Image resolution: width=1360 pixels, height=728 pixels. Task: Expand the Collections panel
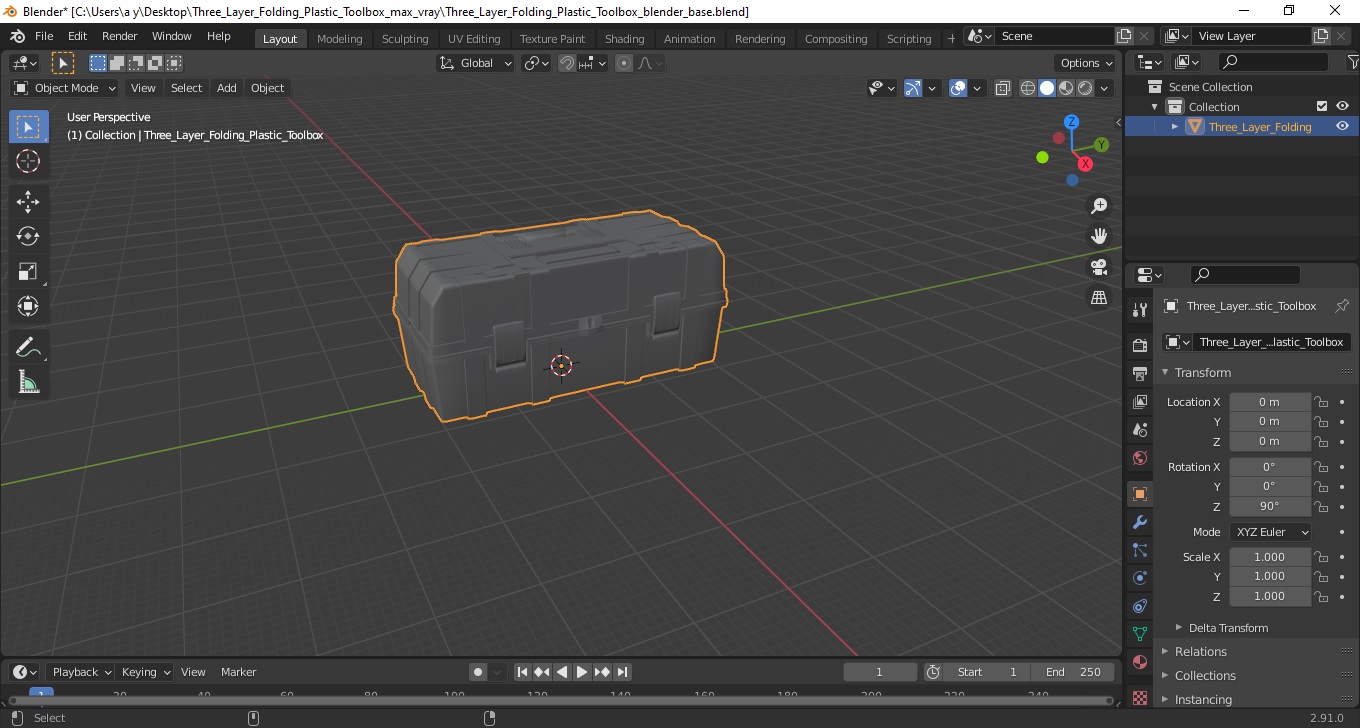(x=1205, y=676)
